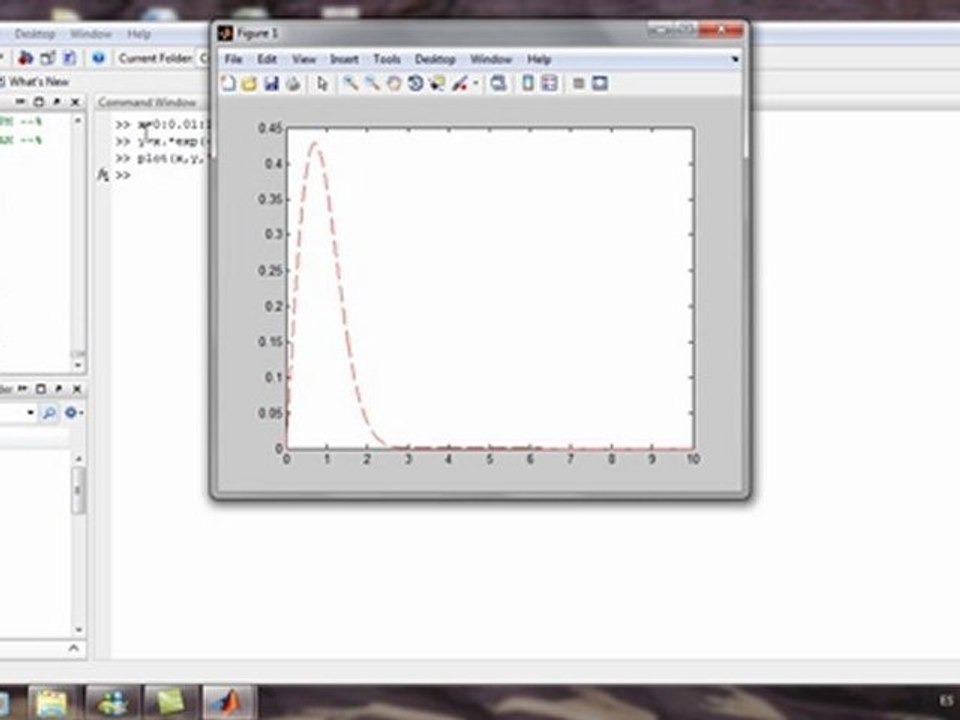The image size is (960, 720).
Task: Hide plot tools in Figure 1 toolbar
Action: click(578, 83)
